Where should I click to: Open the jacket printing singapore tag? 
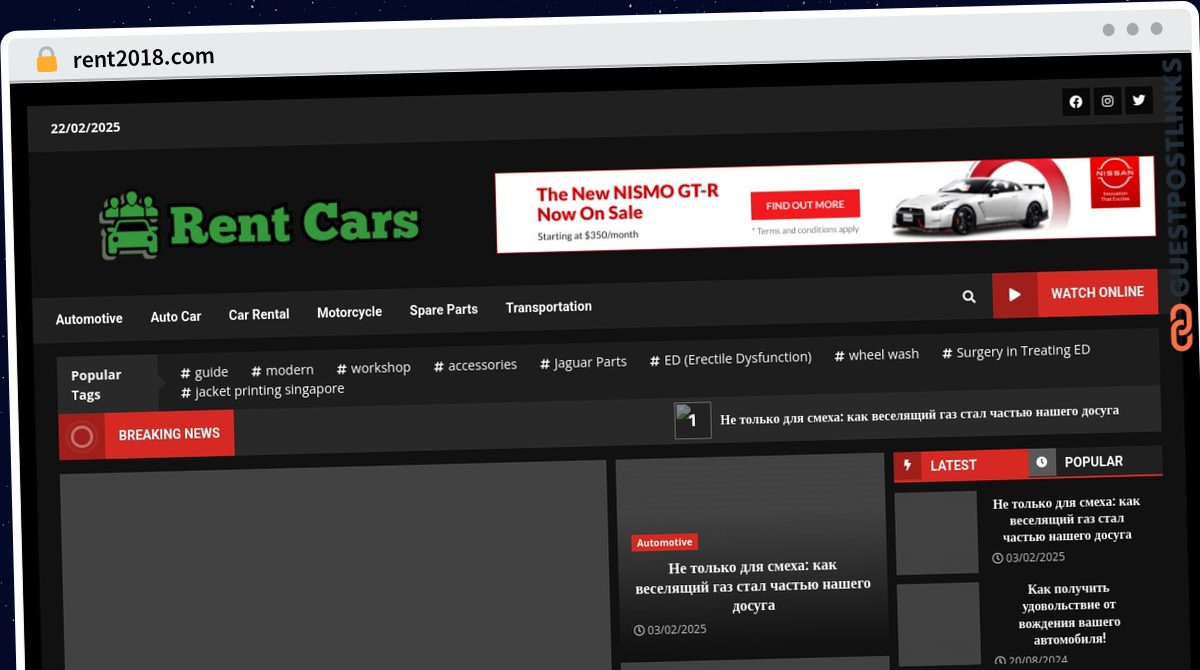click(x=262, y=390)
